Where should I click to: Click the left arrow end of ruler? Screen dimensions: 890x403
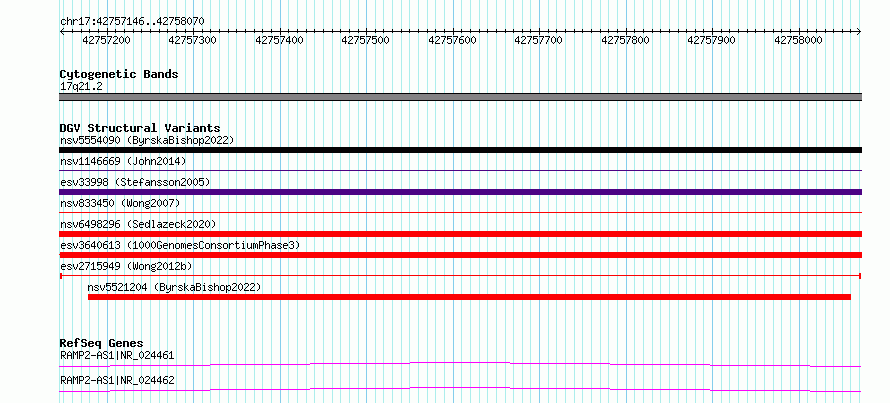point(62,32)
